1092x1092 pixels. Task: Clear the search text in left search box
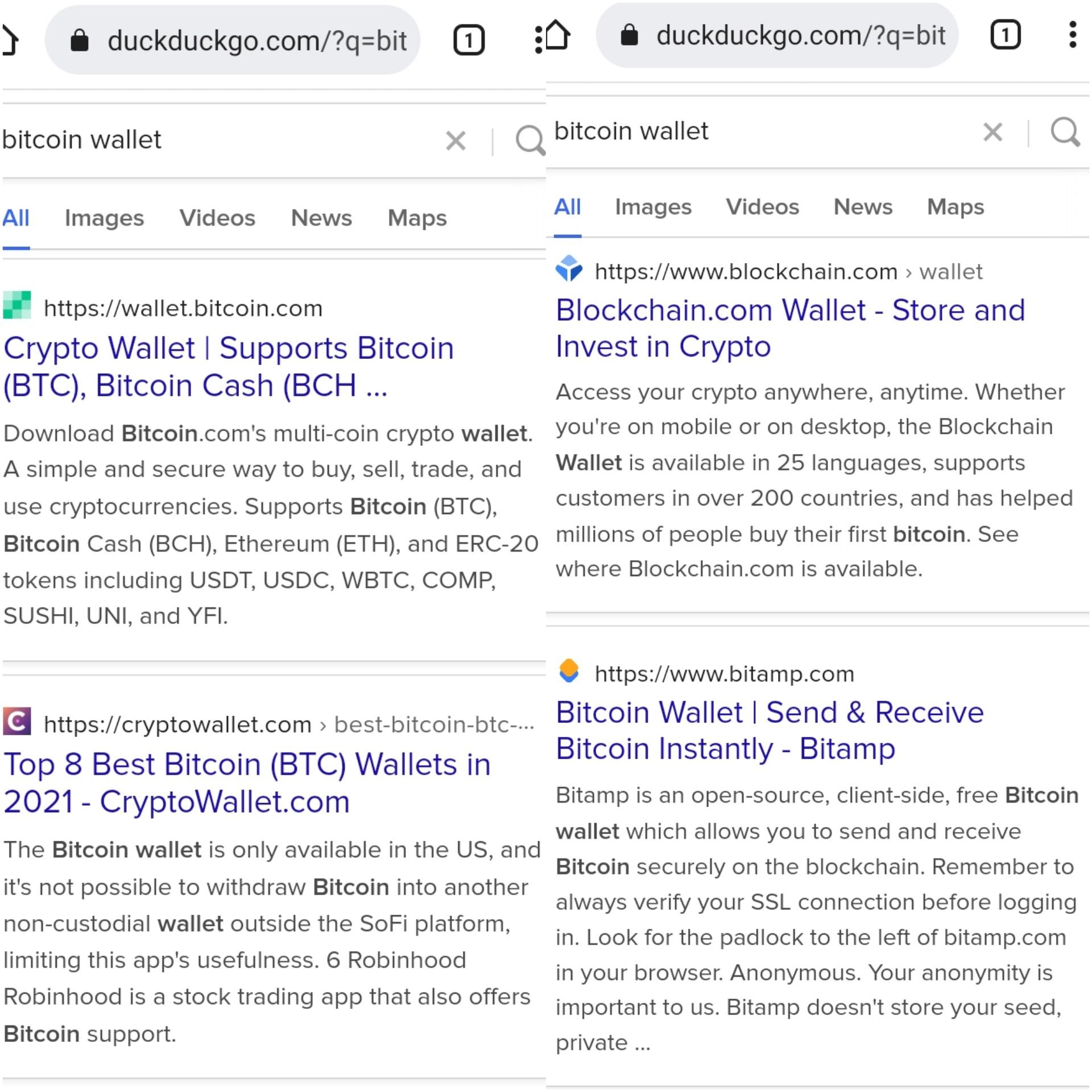(x=456, y=140)
